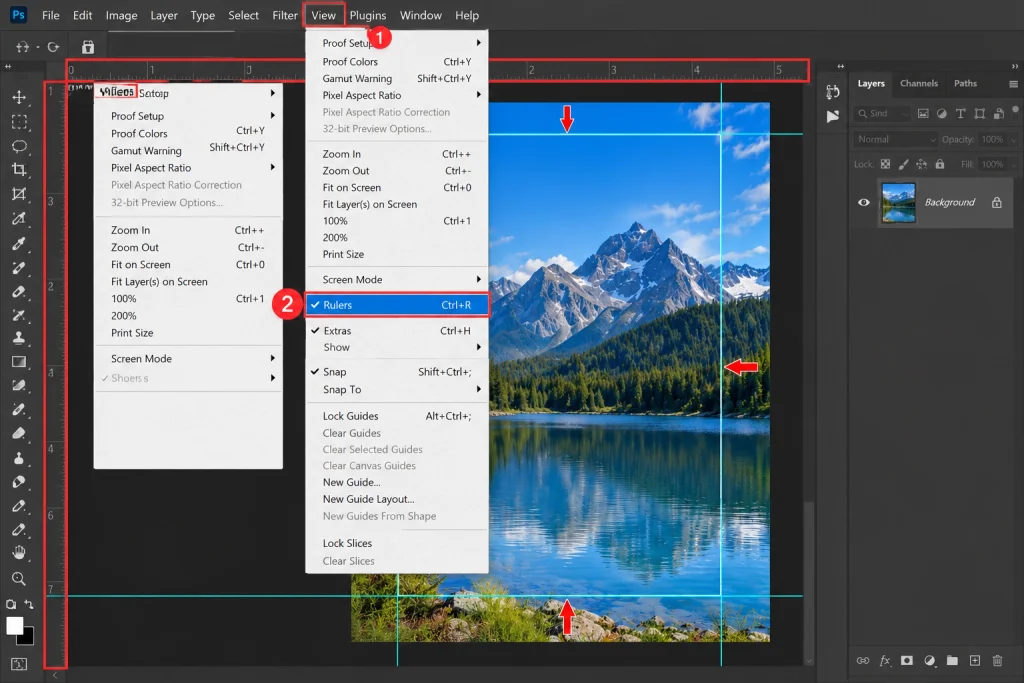1024x683 pixels.
Task: Open the File menu
Action: (50, 15)
